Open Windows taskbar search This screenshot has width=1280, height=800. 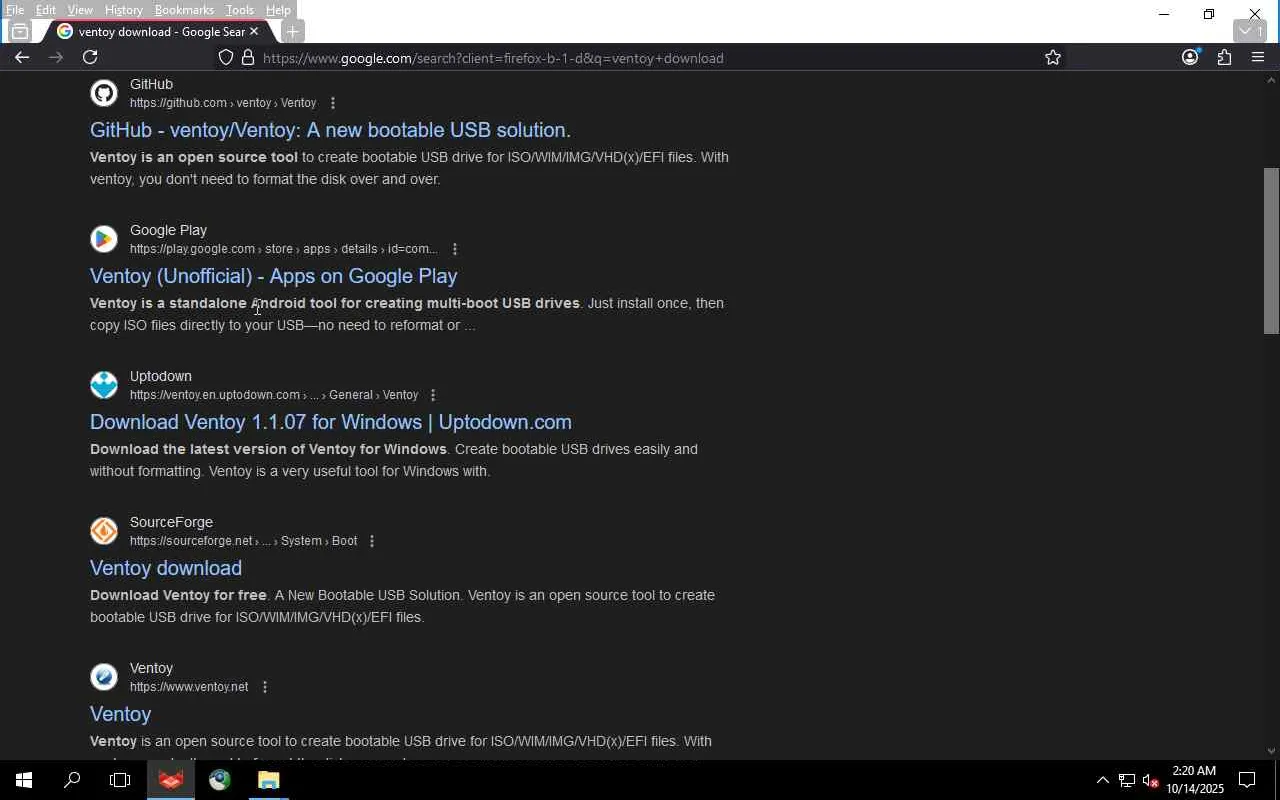(x=72, y=780)
